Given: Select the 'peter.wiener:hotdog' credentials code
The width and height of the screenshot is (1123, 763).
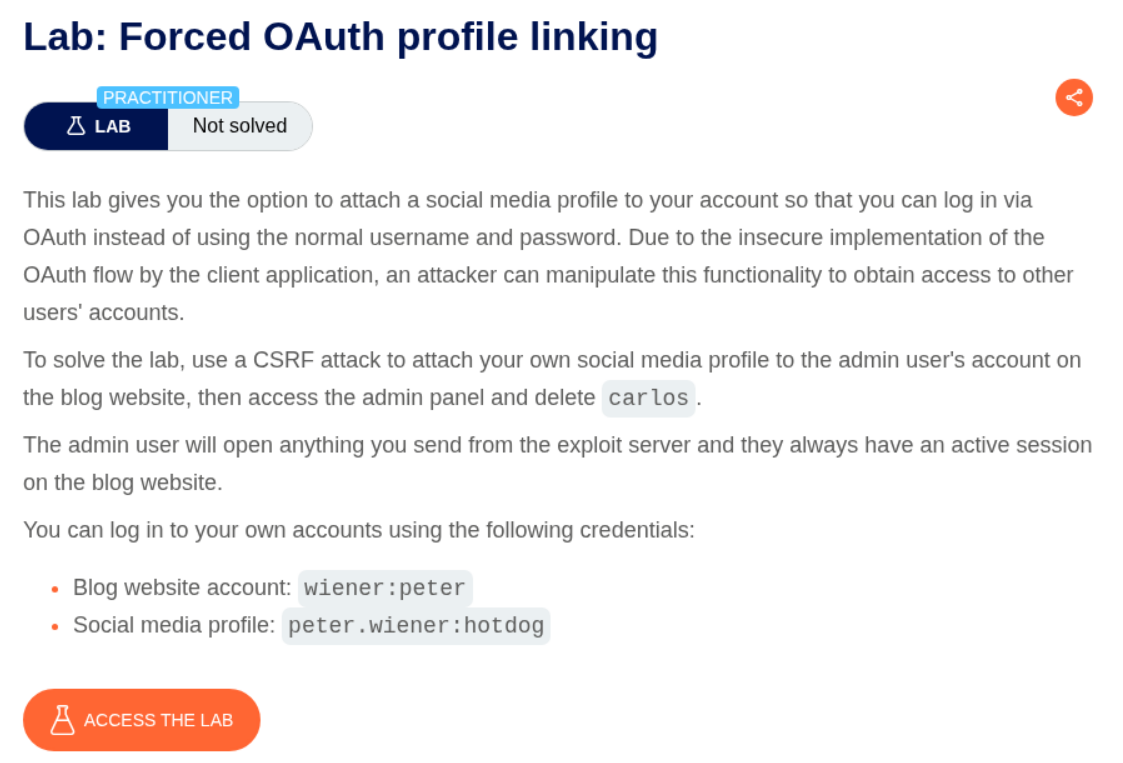Looking at the screenshot, I should pos(416,626).
